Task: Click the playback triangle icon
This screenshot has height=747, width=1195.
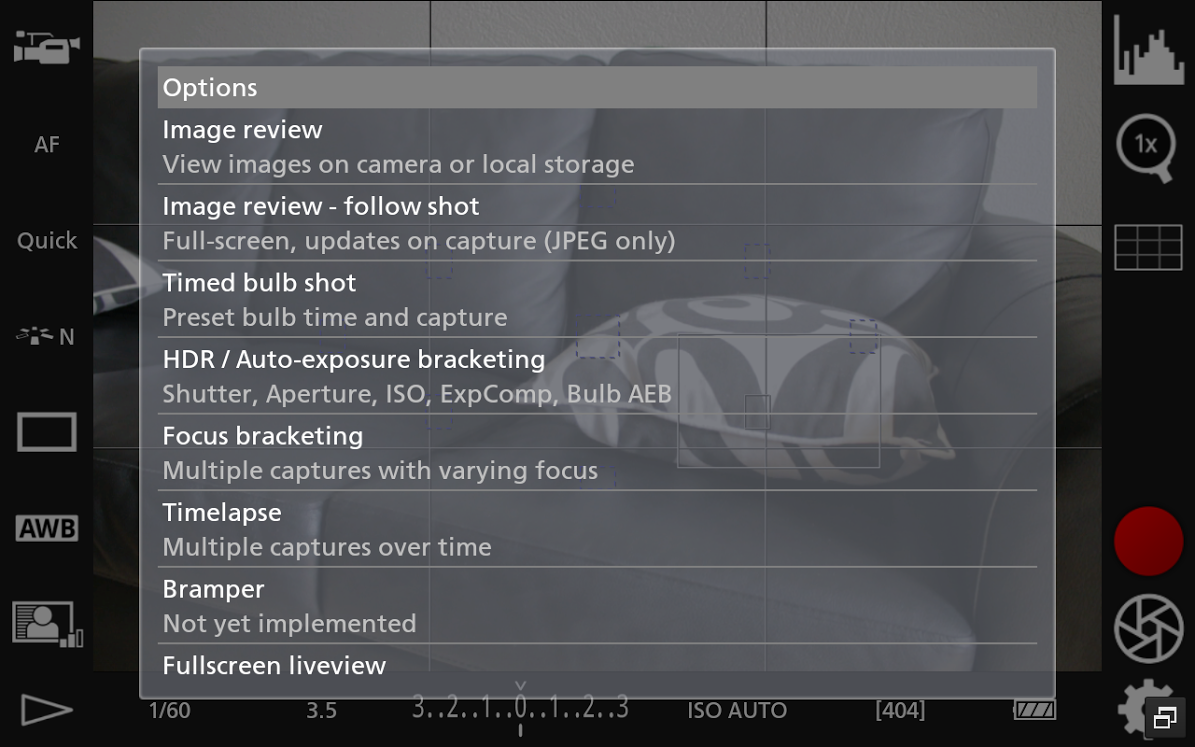Action: 46,710
